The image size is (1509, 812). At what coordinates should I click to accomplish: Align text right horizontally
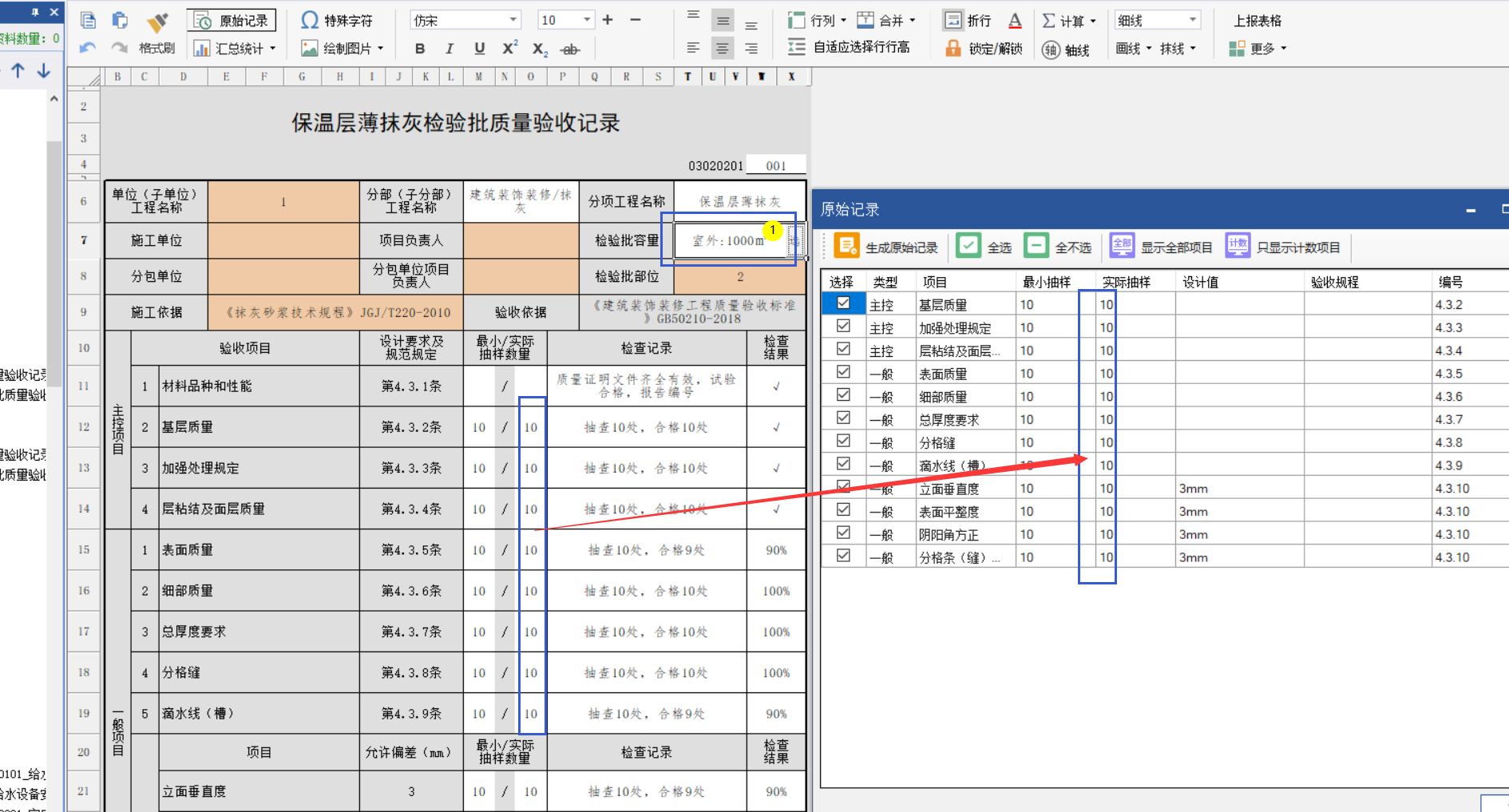coord(751,49)
